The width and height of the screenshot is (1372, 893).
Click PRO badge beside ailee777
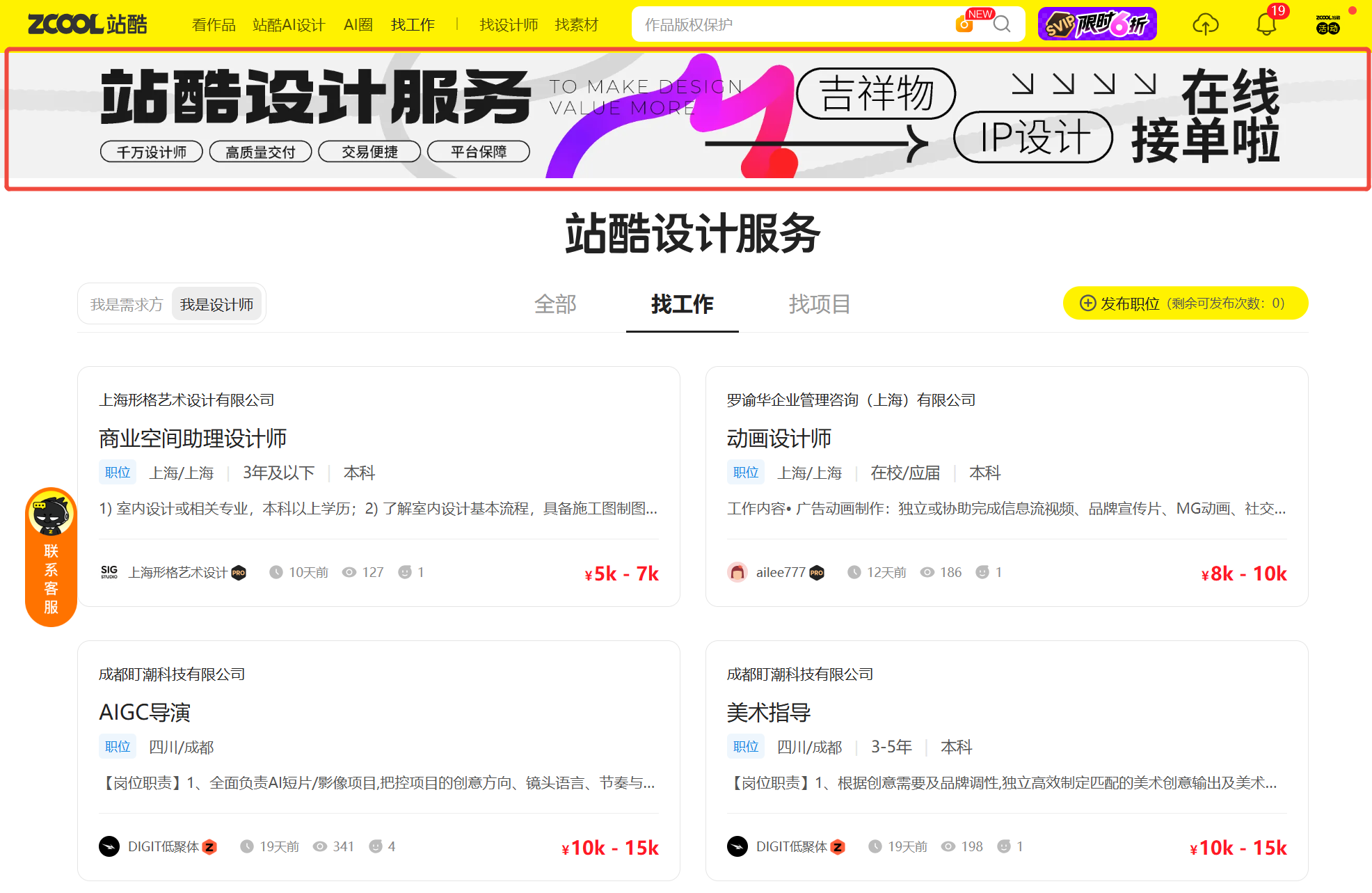coord(817,573)
